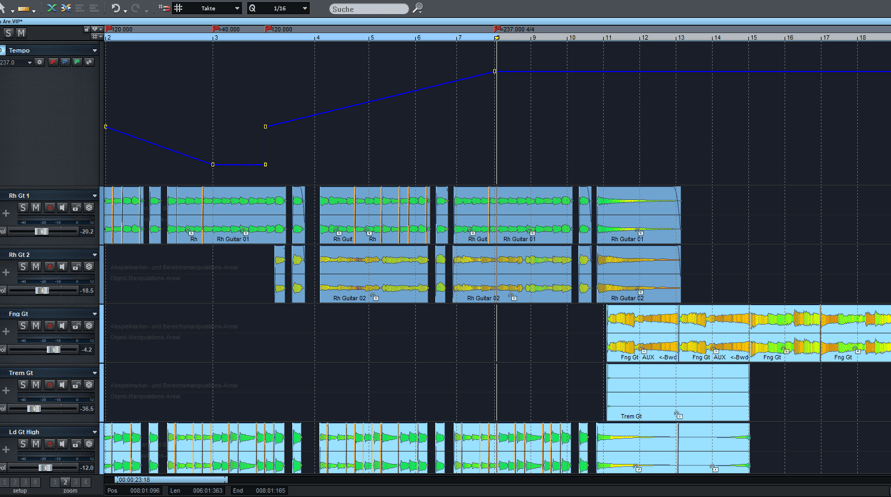Mute the Ld Gt High track
891x497 pixels.
(x=36, y=444)
